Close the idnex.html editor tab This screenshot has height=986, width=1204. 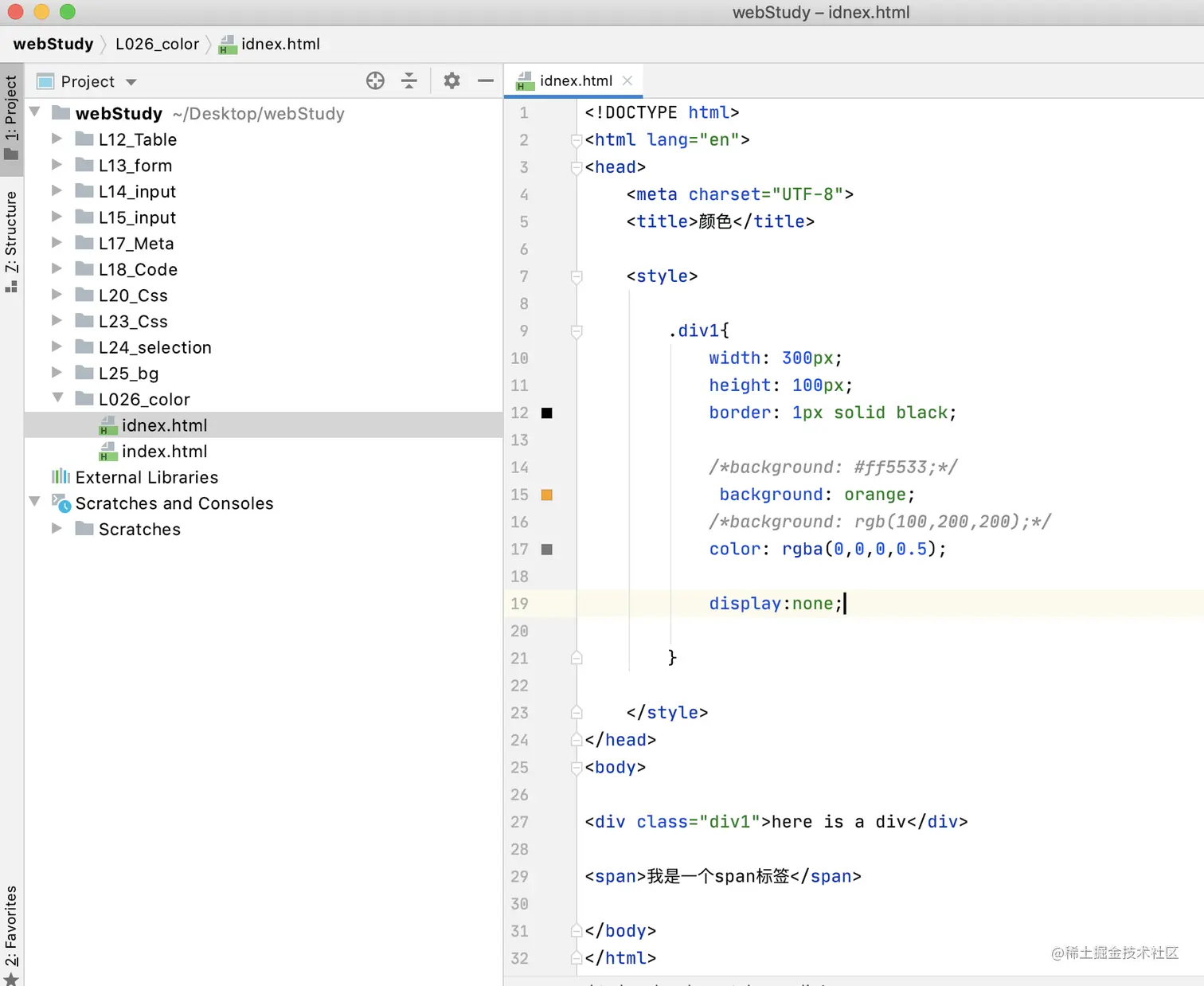(627, 80)
